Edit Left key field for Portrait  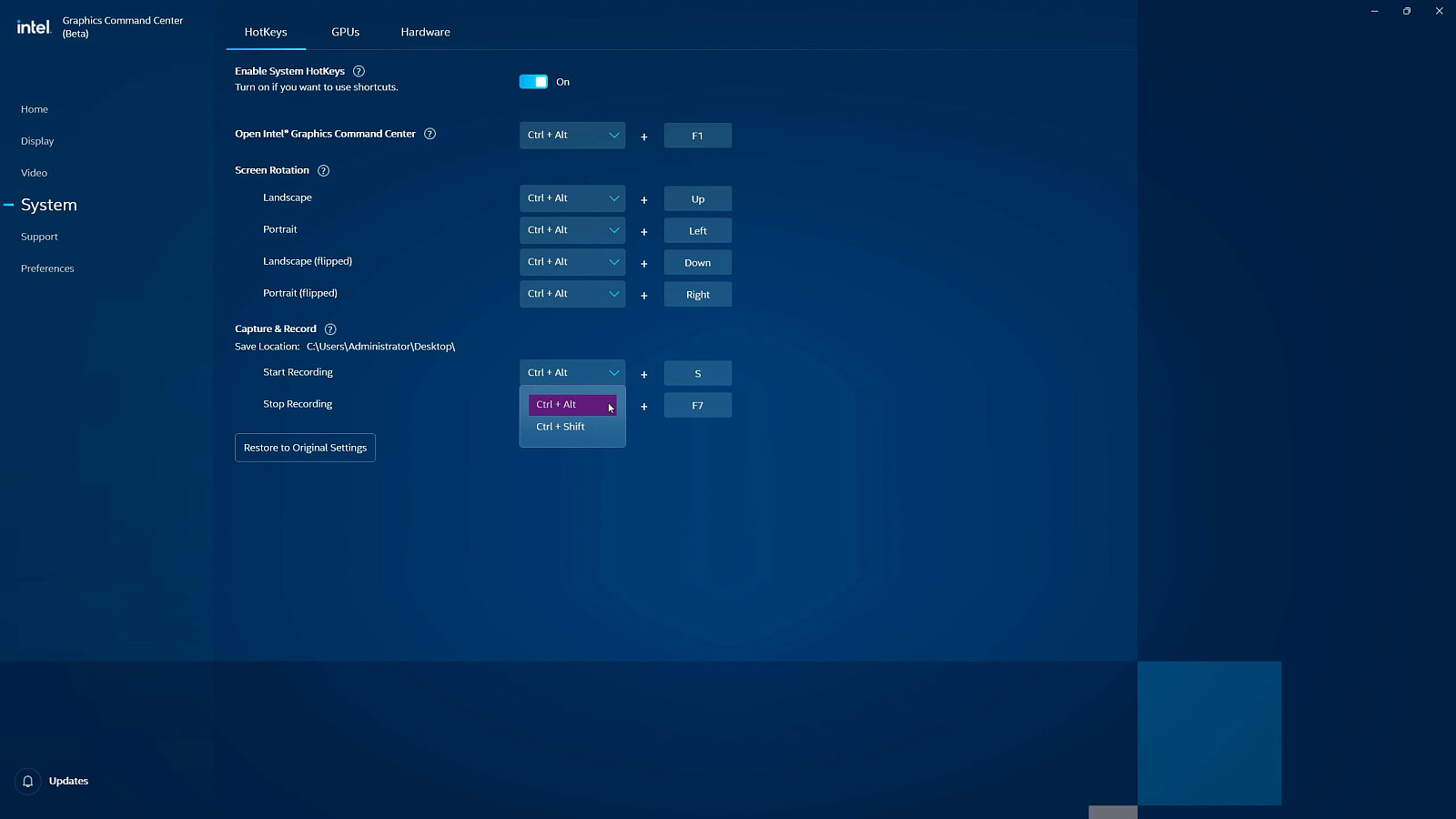[x=698, y=231]
